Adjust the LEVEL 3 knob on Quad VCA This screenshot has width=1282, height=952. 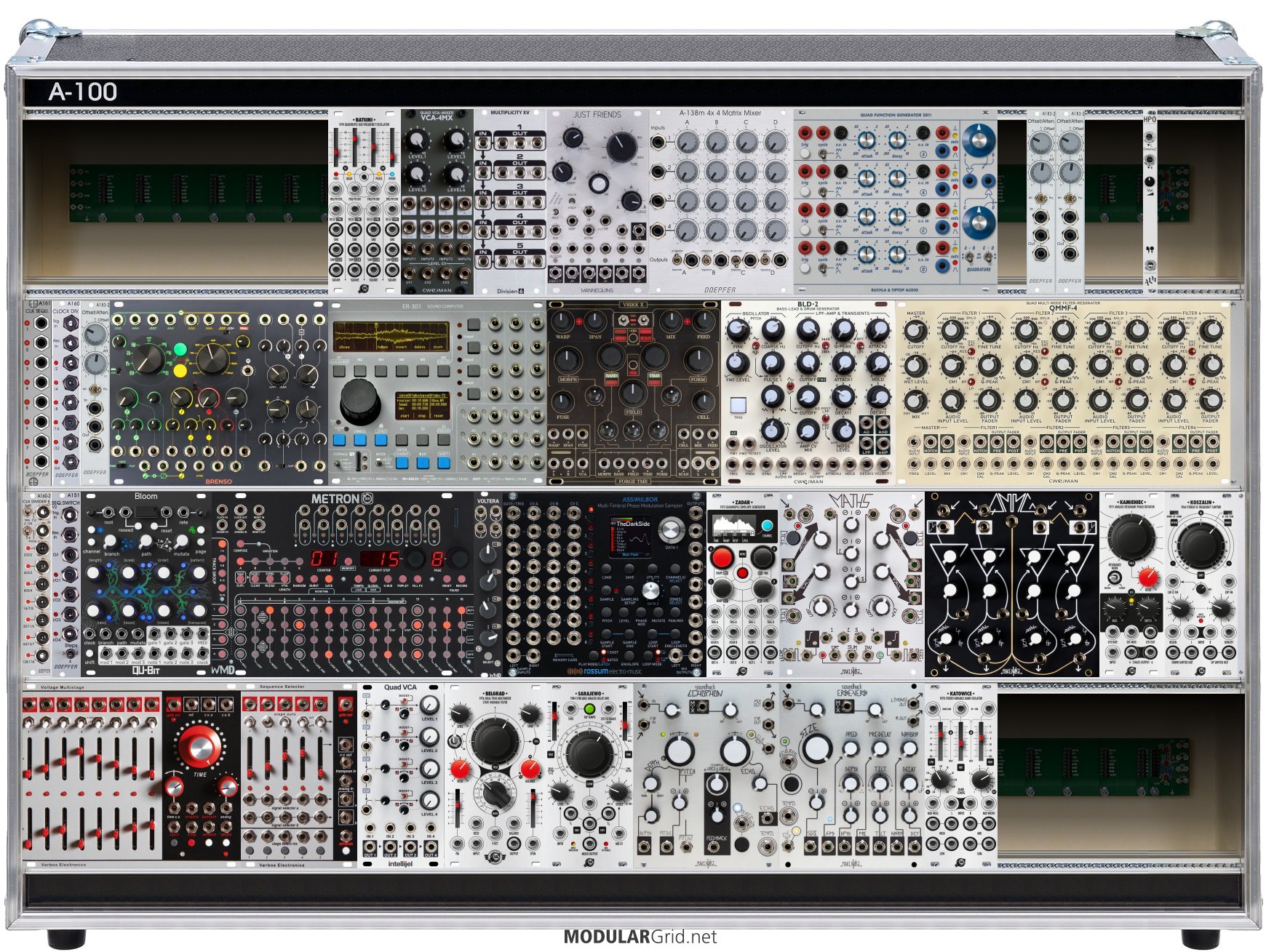[429, 769]
